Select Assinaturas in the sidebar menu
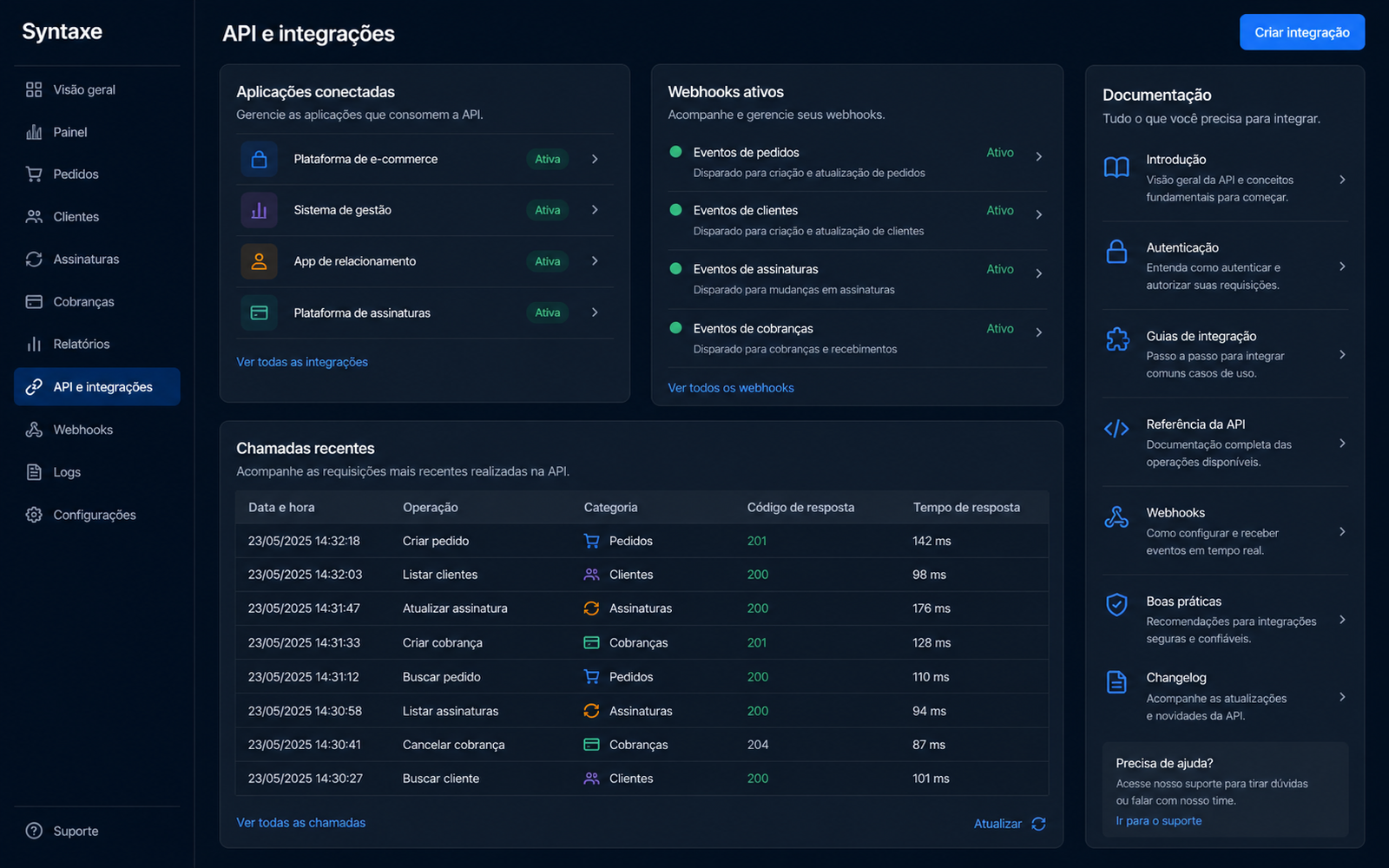The image size is (1389, 868). [x=96, y=259]
